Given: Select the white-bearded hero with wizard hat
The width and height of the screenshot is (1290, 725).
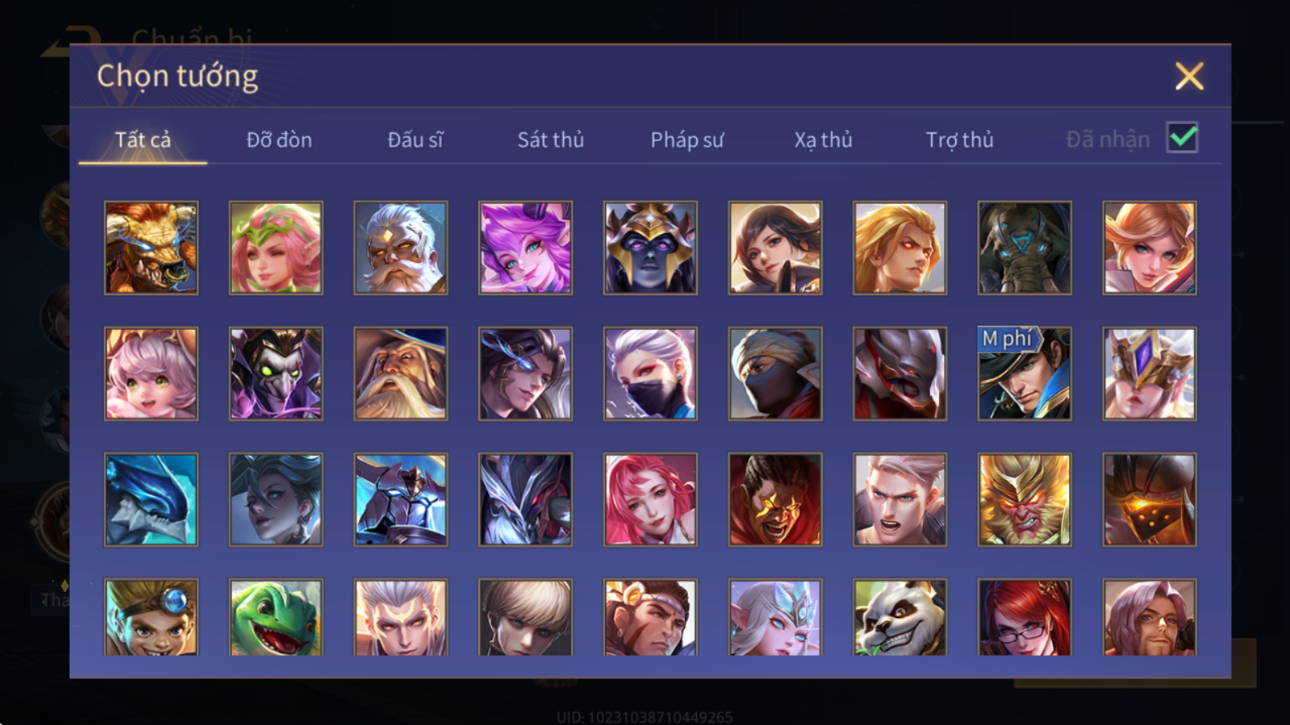Looking at the screenshot, I should 401,373.
